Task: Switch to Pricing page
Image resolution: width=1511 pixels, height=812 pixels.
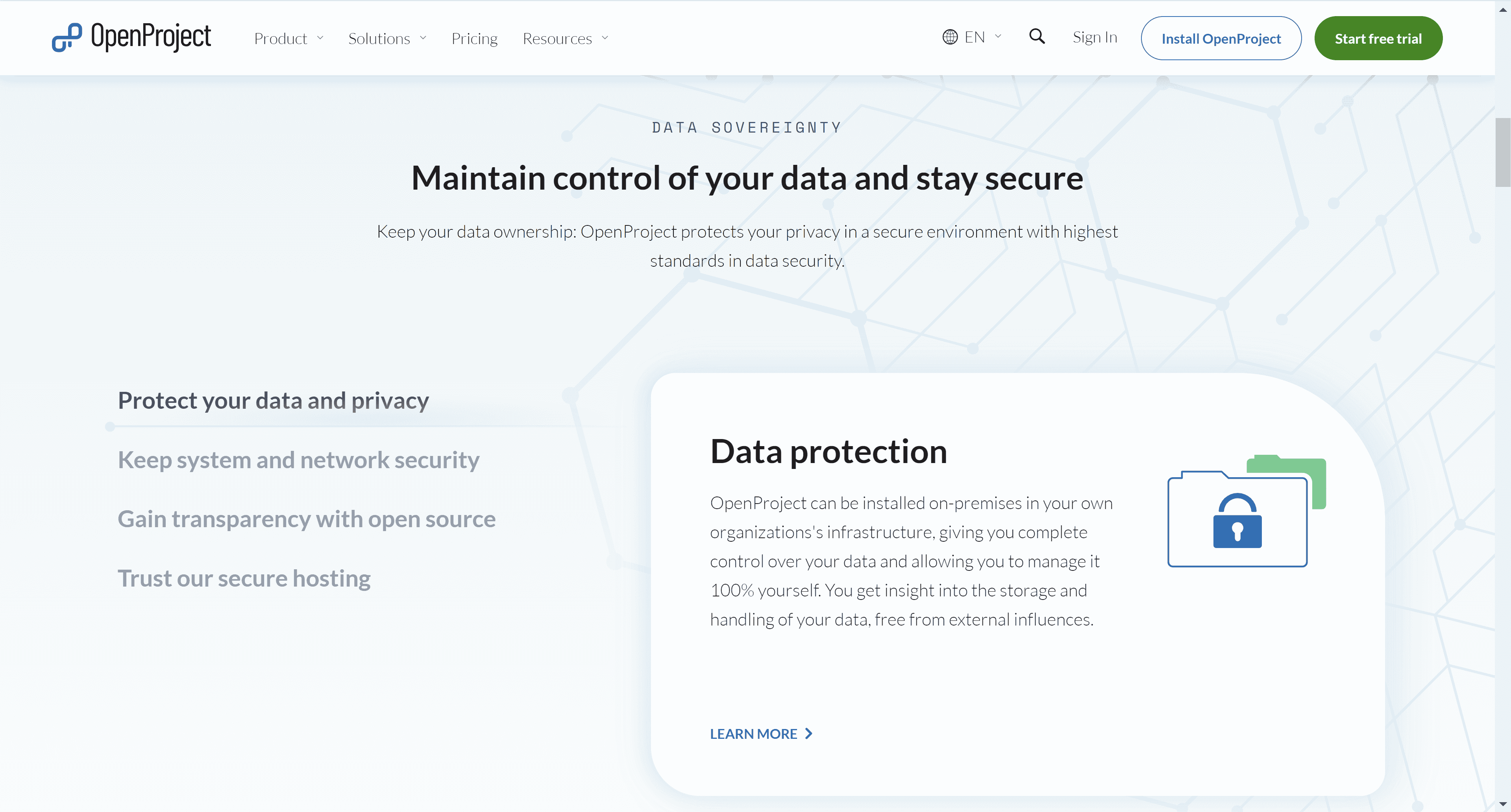Action: coord(475,37)
